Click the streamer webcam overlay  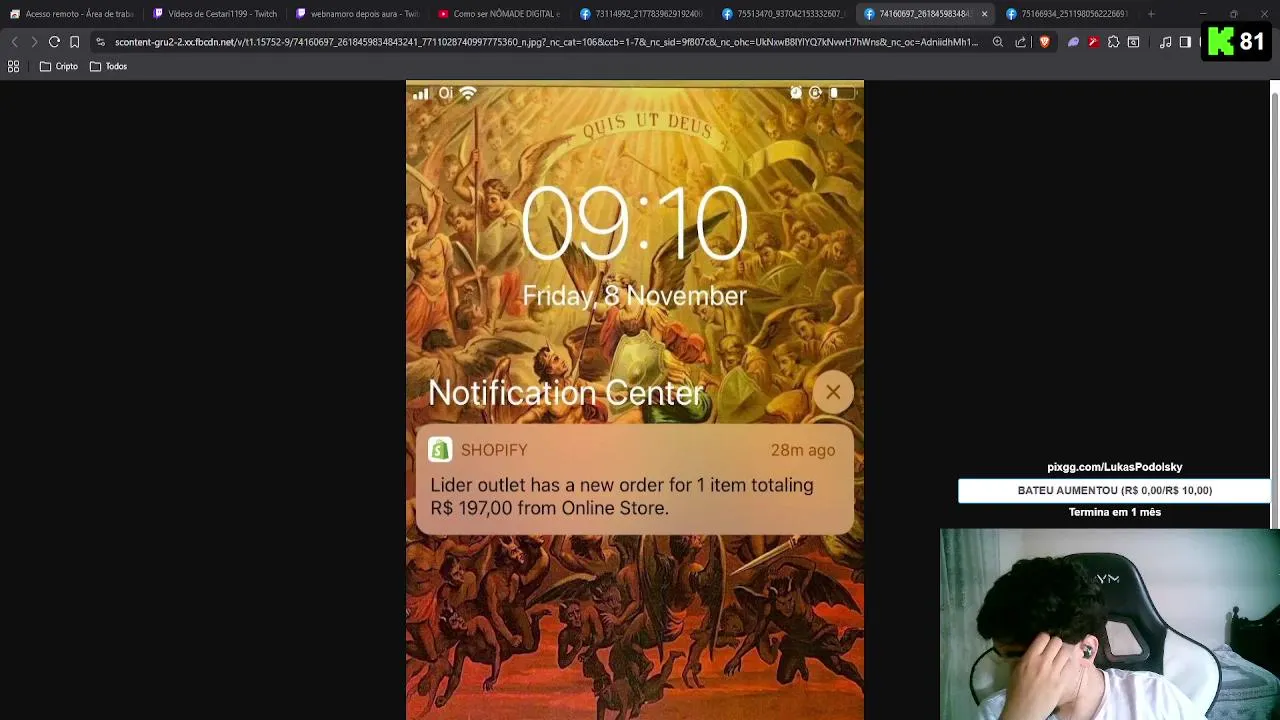(1110, 624)
